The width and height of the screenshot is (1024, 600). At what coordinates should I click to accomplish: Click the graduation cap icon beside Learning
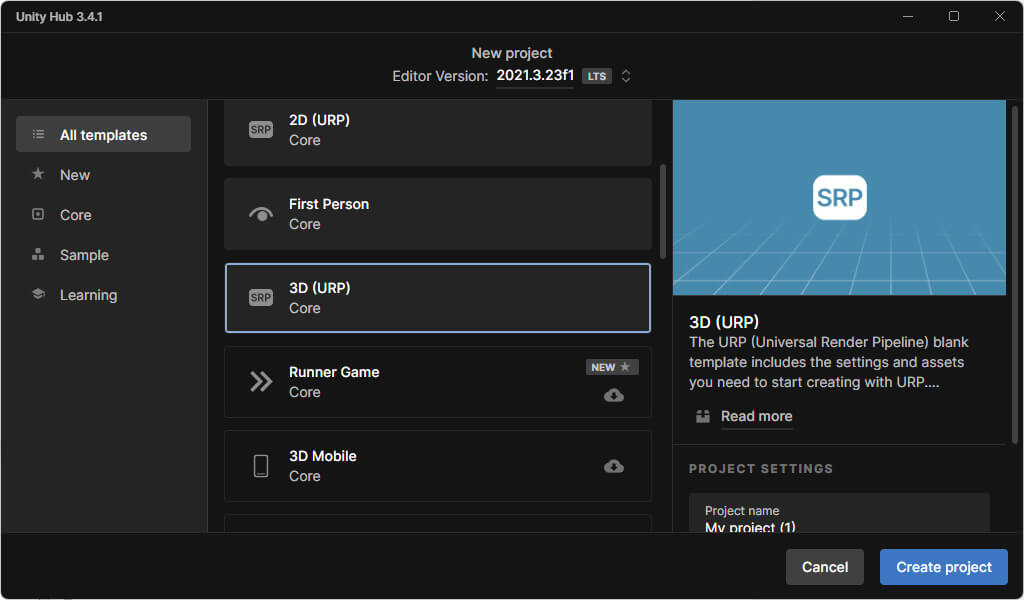[38, 294]
